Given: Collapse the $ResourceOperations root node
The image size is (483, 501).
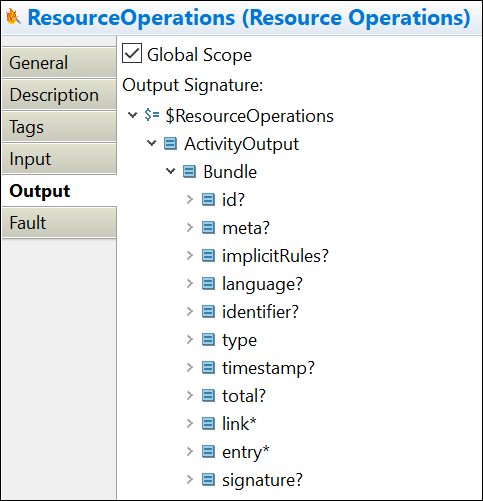Looking at the screenshot, I should [x=132, y=115].
